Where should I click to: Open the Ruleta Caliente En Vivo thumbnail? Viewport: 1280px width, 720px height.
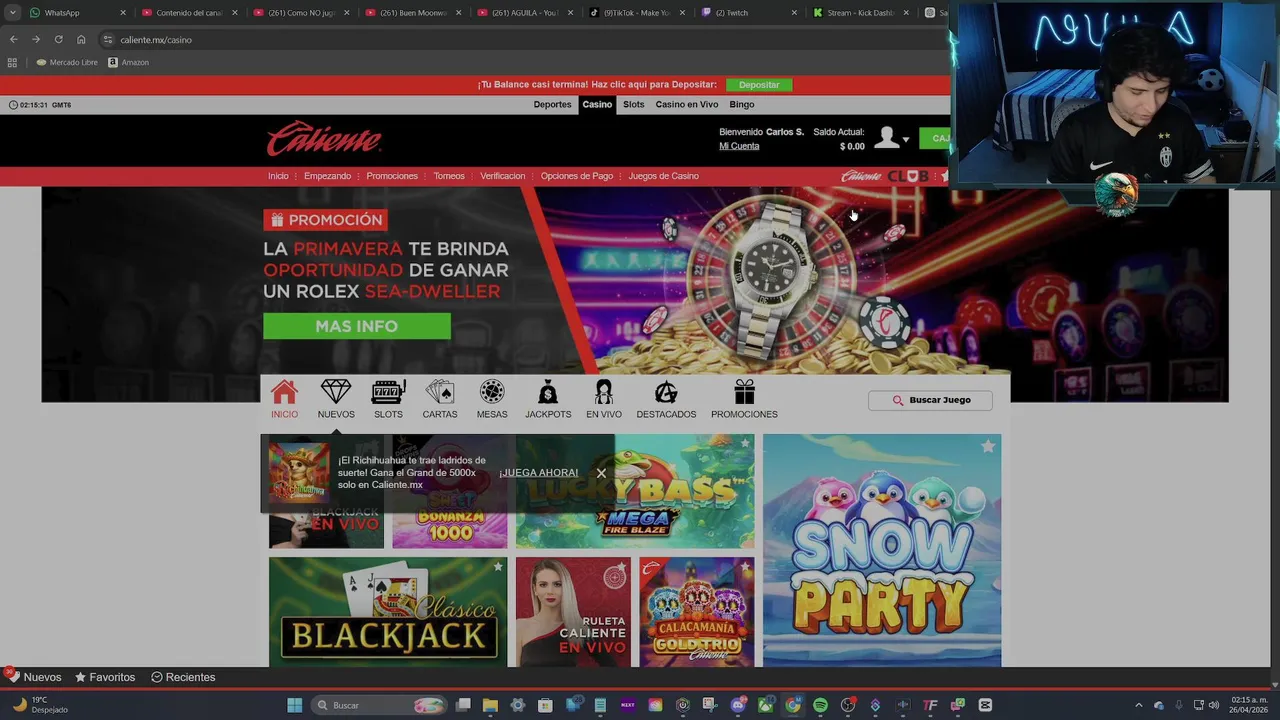pos(573,611)
